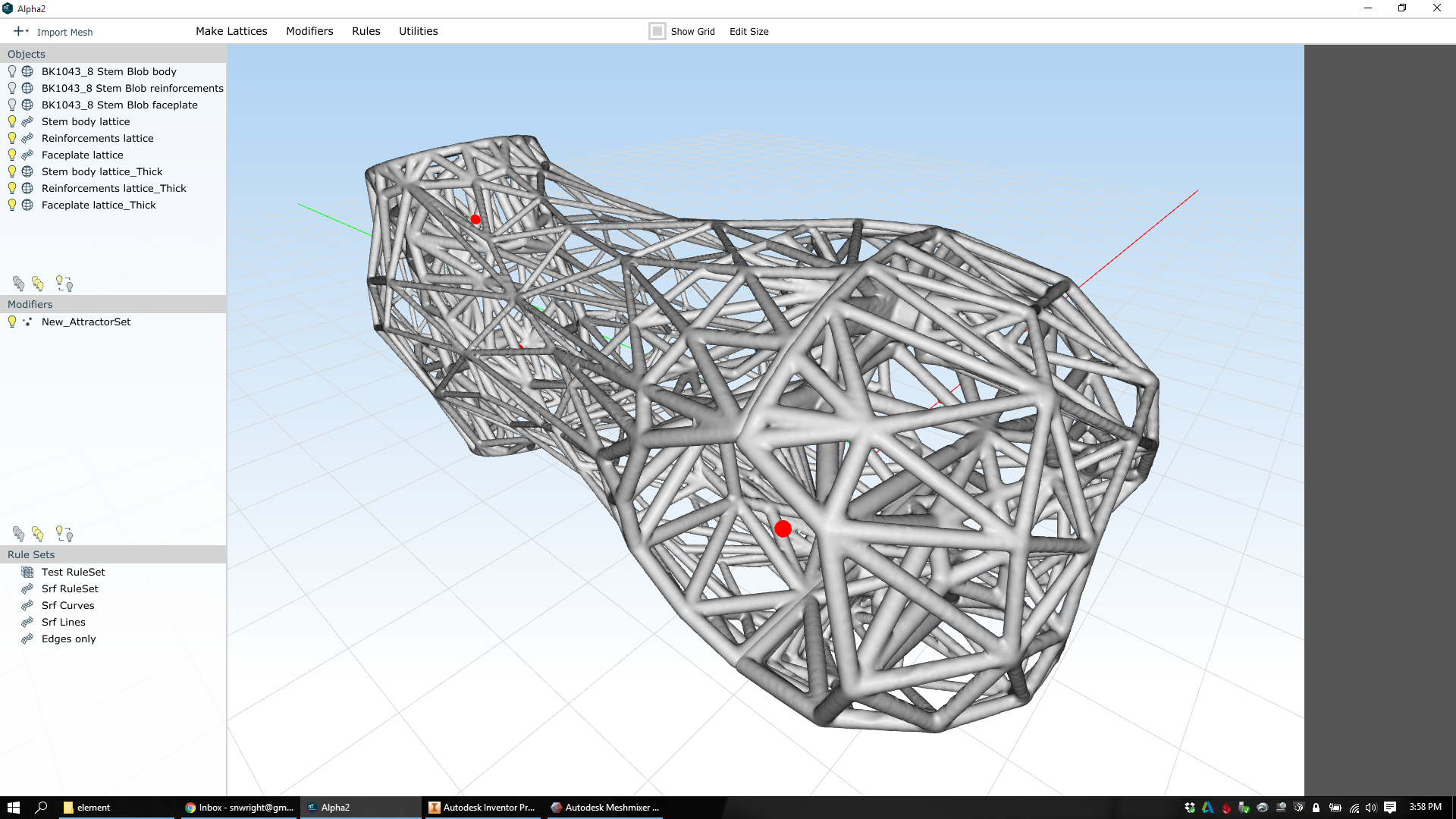
Task: Invert object visibility with swap bulbs icon
Action: click(64, 284)
